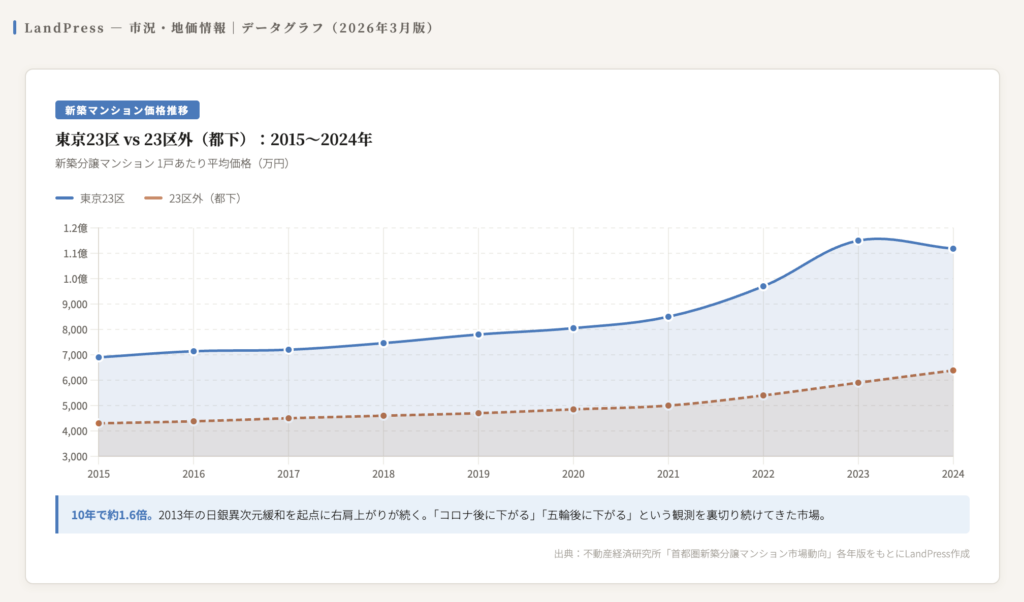Click the 東京23区 data point at 2022
This screenshot has width=1024, height=602.
click(763, 286)
